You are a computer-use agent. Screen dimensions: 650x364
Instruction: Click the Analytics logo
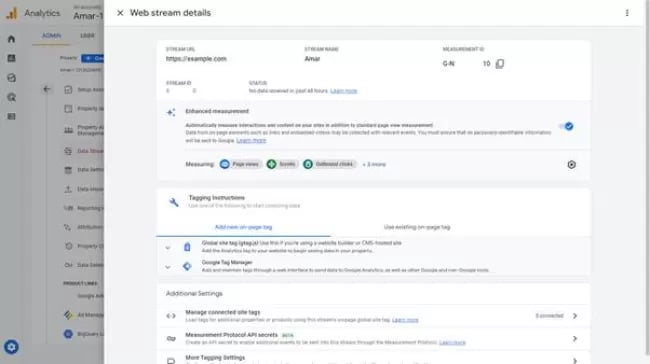pos(12,13)
